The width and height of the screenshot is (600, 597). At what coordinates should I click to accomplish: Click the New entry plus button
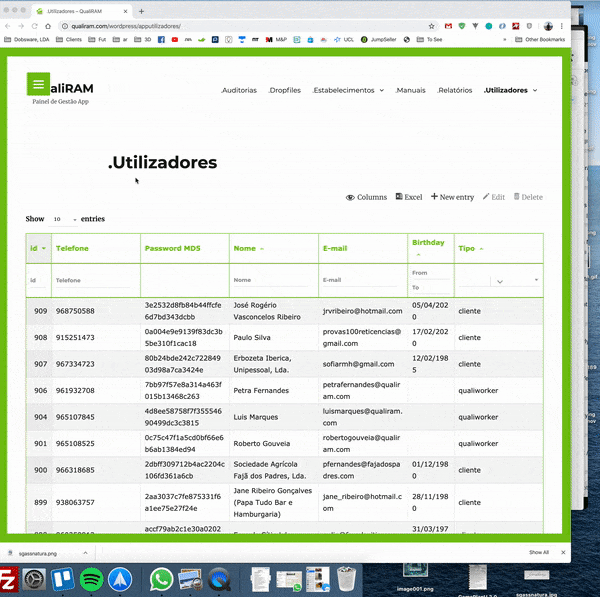pos(452,197)
